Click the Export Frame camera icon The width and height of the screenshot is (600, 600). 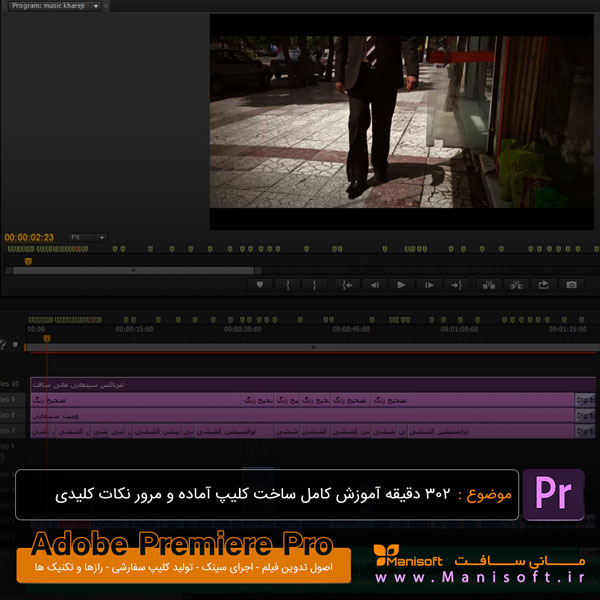click(571, 285)
